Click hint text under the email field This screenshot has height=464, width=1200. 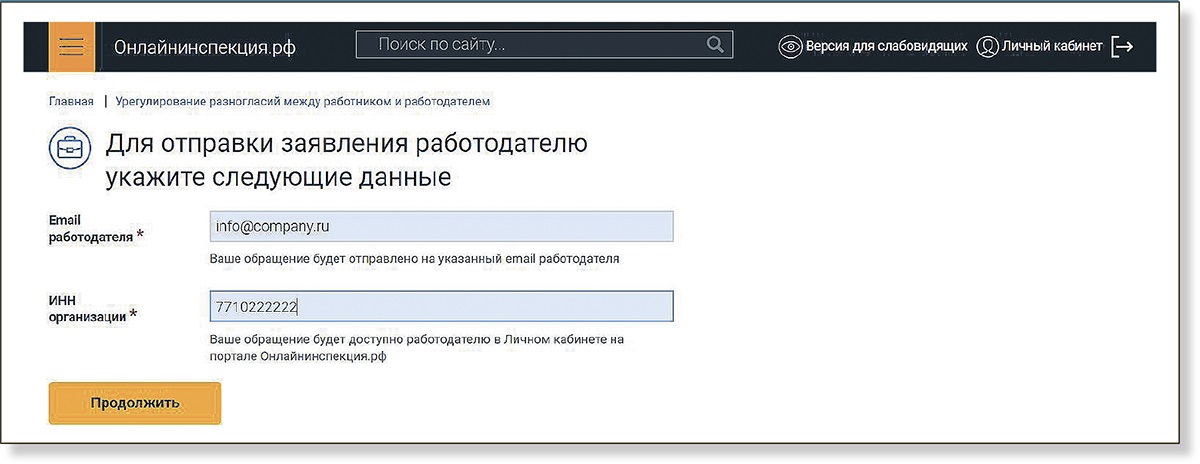pos(414,259)
